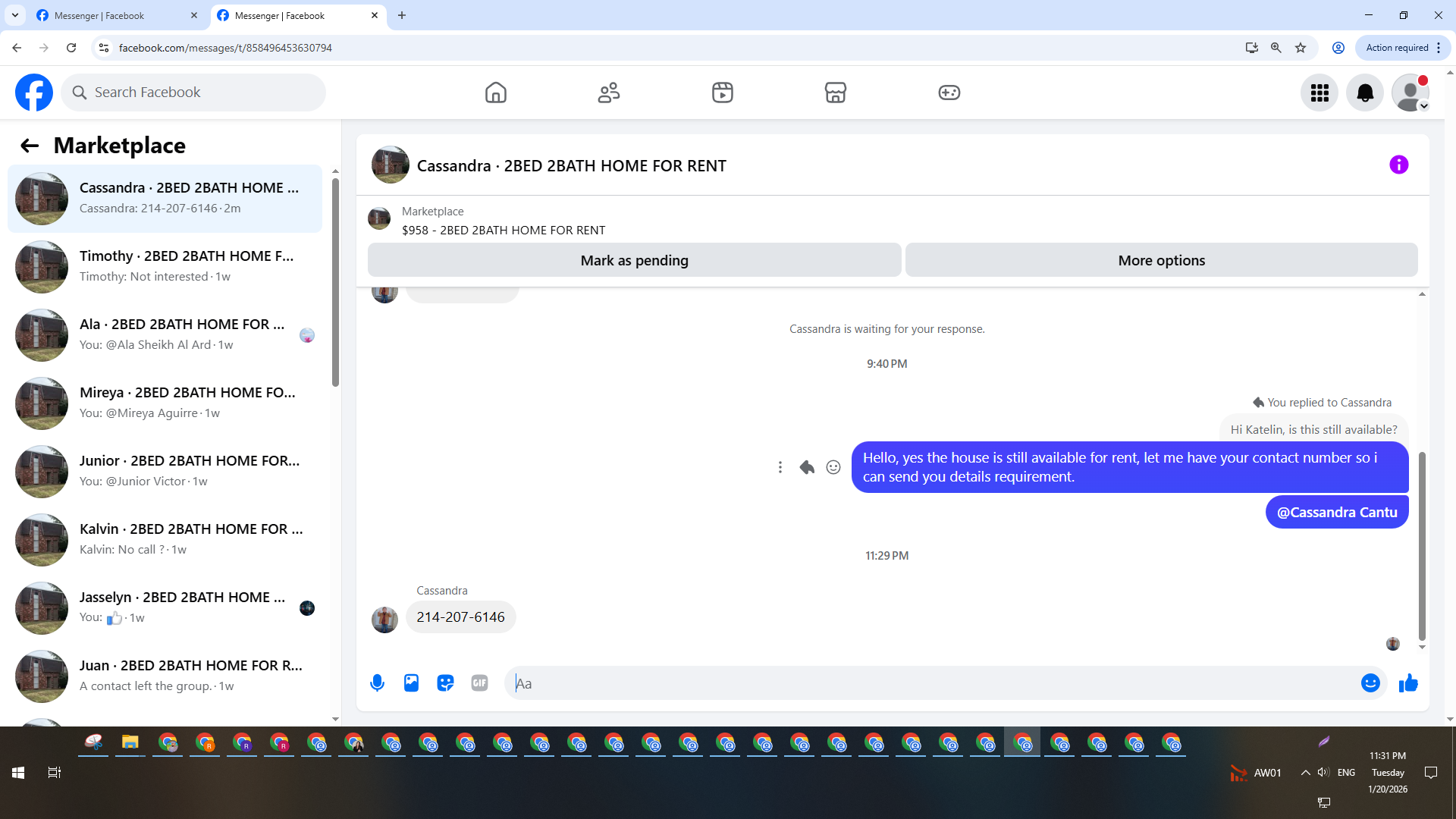The width and height of the screenshot is (1456, 819).
Task: Open the account profile menu
Action: click(1410, 93)
